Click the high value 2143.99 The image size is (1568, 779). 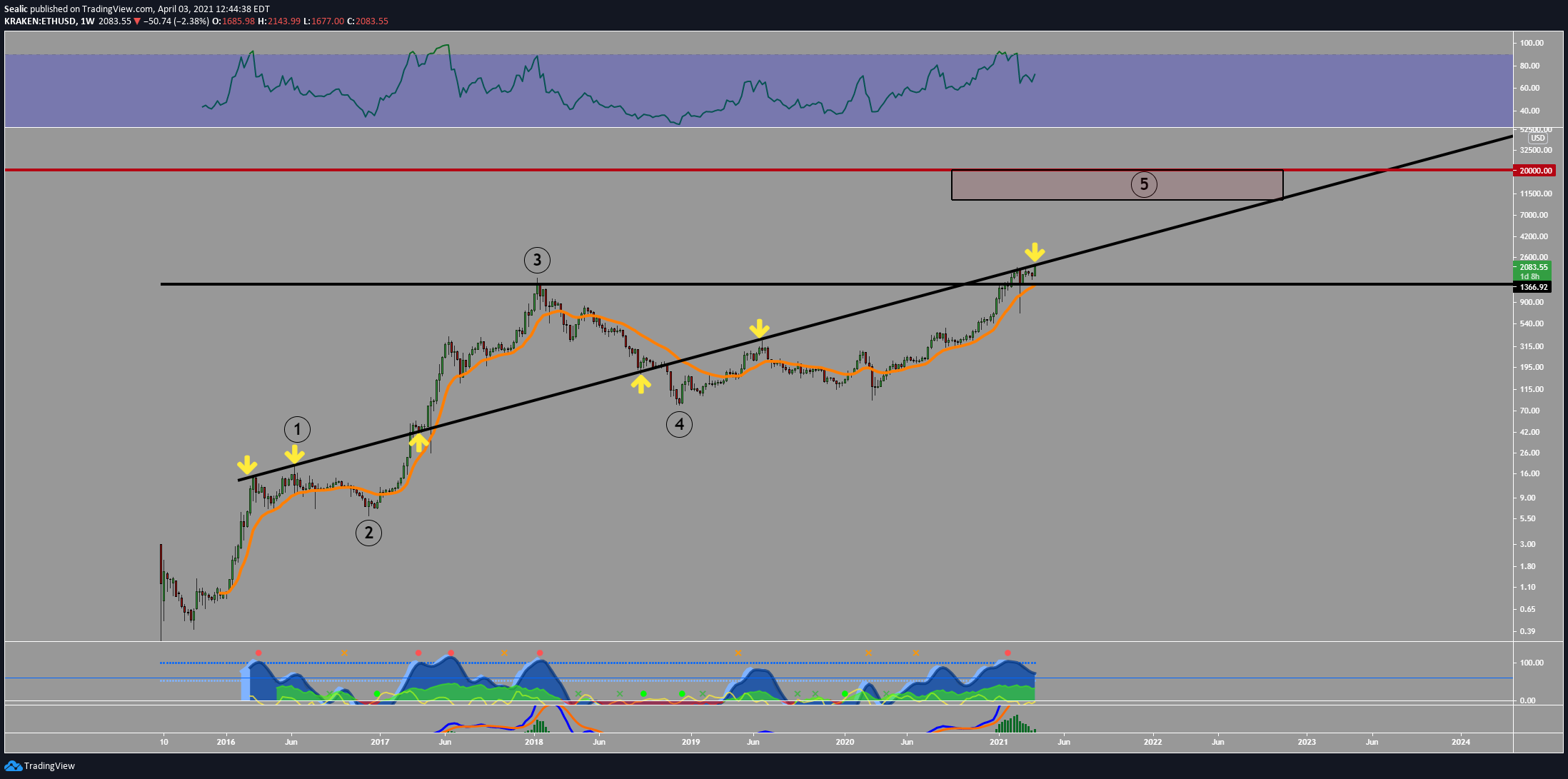coord(283,21)
